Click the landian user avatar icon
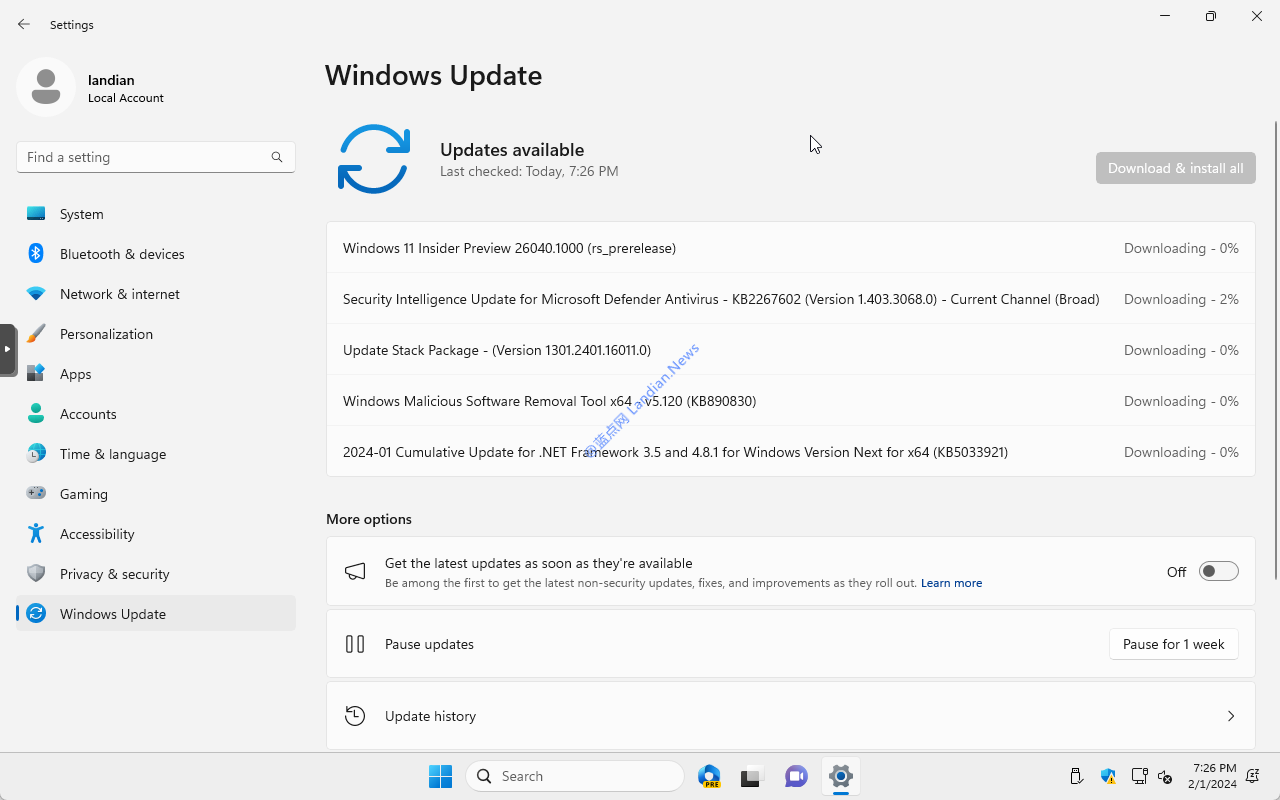The image size is (1280, 800). click(x=46, y=87)
